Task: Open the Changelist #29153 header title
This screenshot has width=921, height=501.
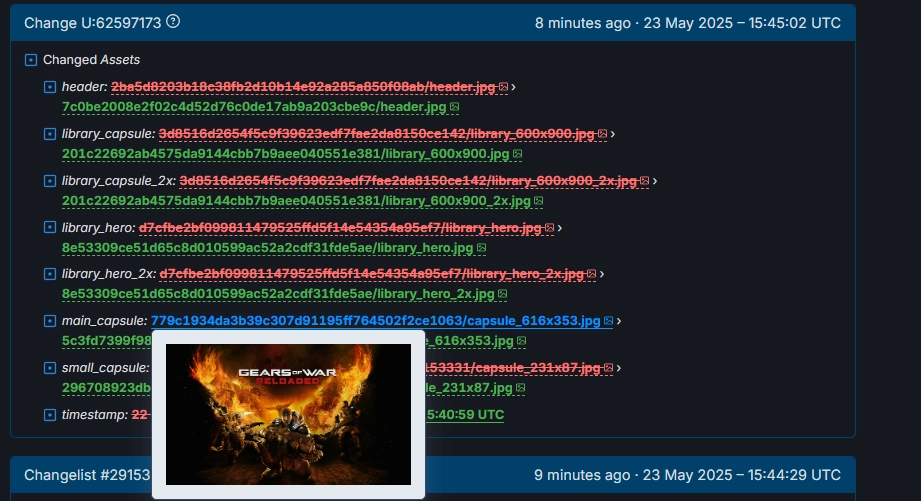Action: pos(87,475)
